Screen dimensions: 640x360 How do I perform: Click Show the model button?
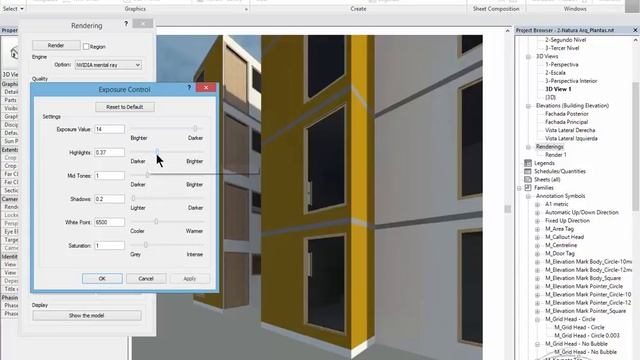87,316
